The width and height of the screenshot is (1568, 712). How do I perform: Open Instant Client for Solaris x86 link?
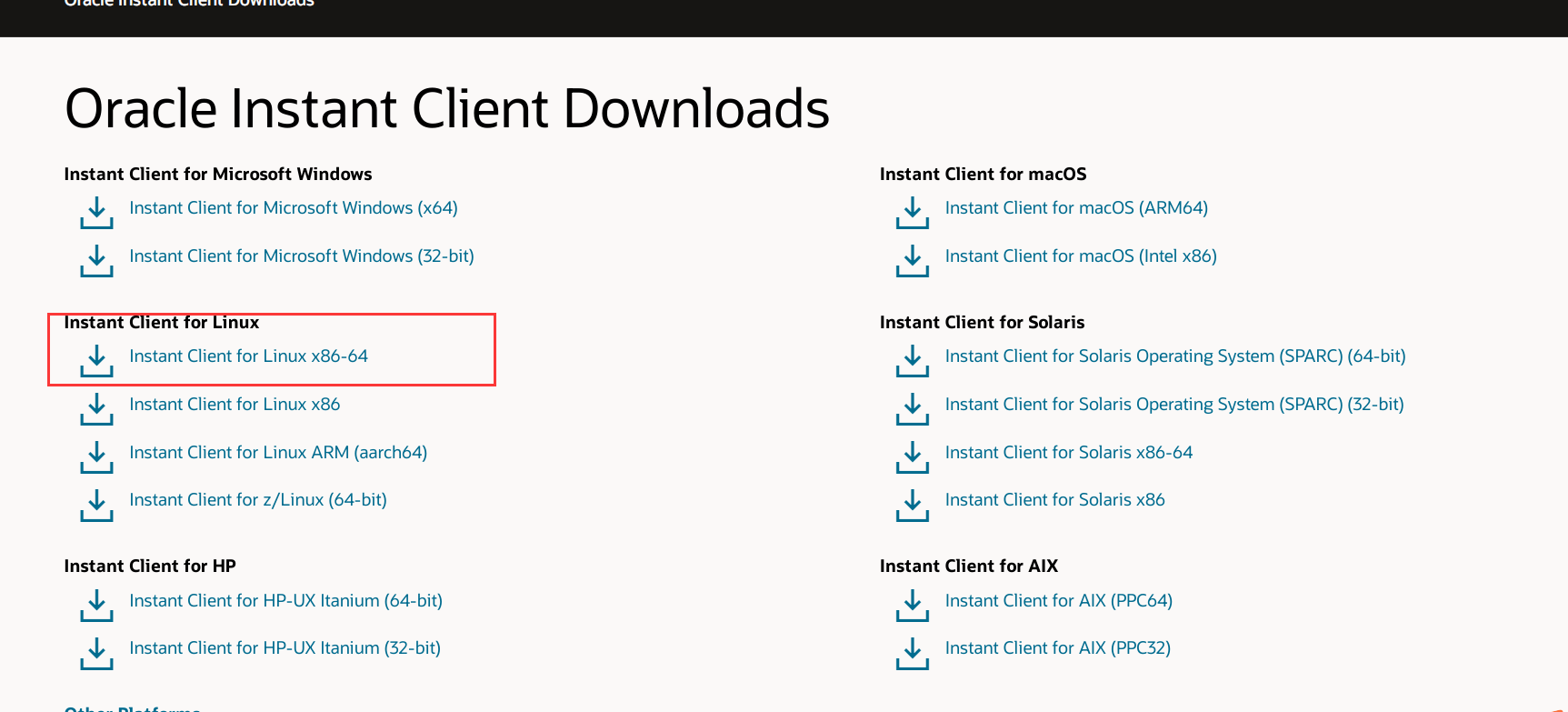click(1055, 500)
